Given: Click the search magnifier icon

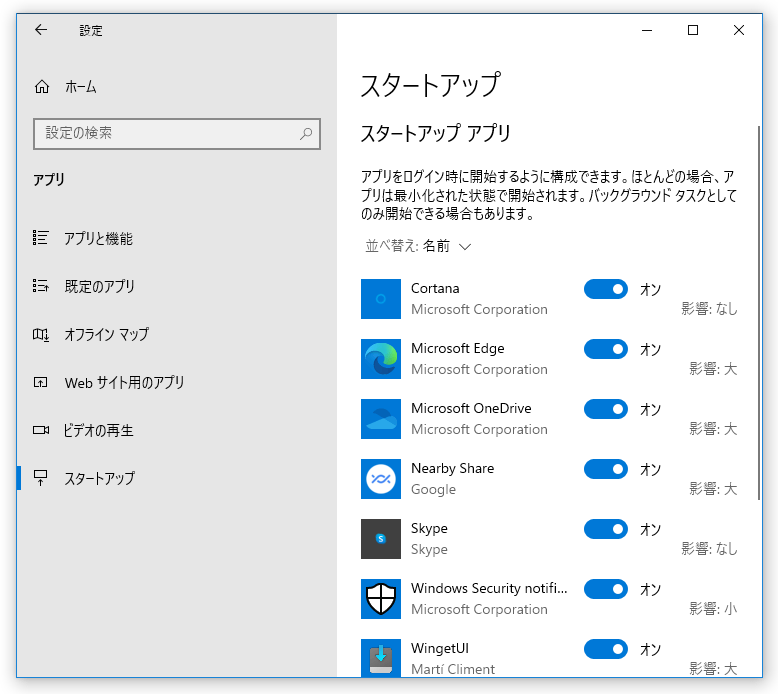Looking at the screenshot, I should (306, 133).
